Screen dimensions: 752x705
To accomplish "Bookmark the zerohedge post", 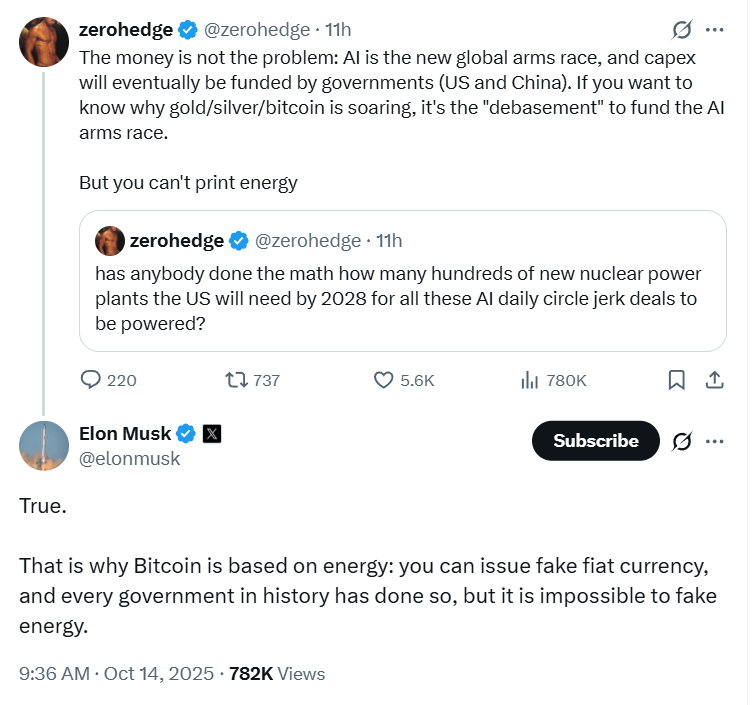I will point(677,380).
